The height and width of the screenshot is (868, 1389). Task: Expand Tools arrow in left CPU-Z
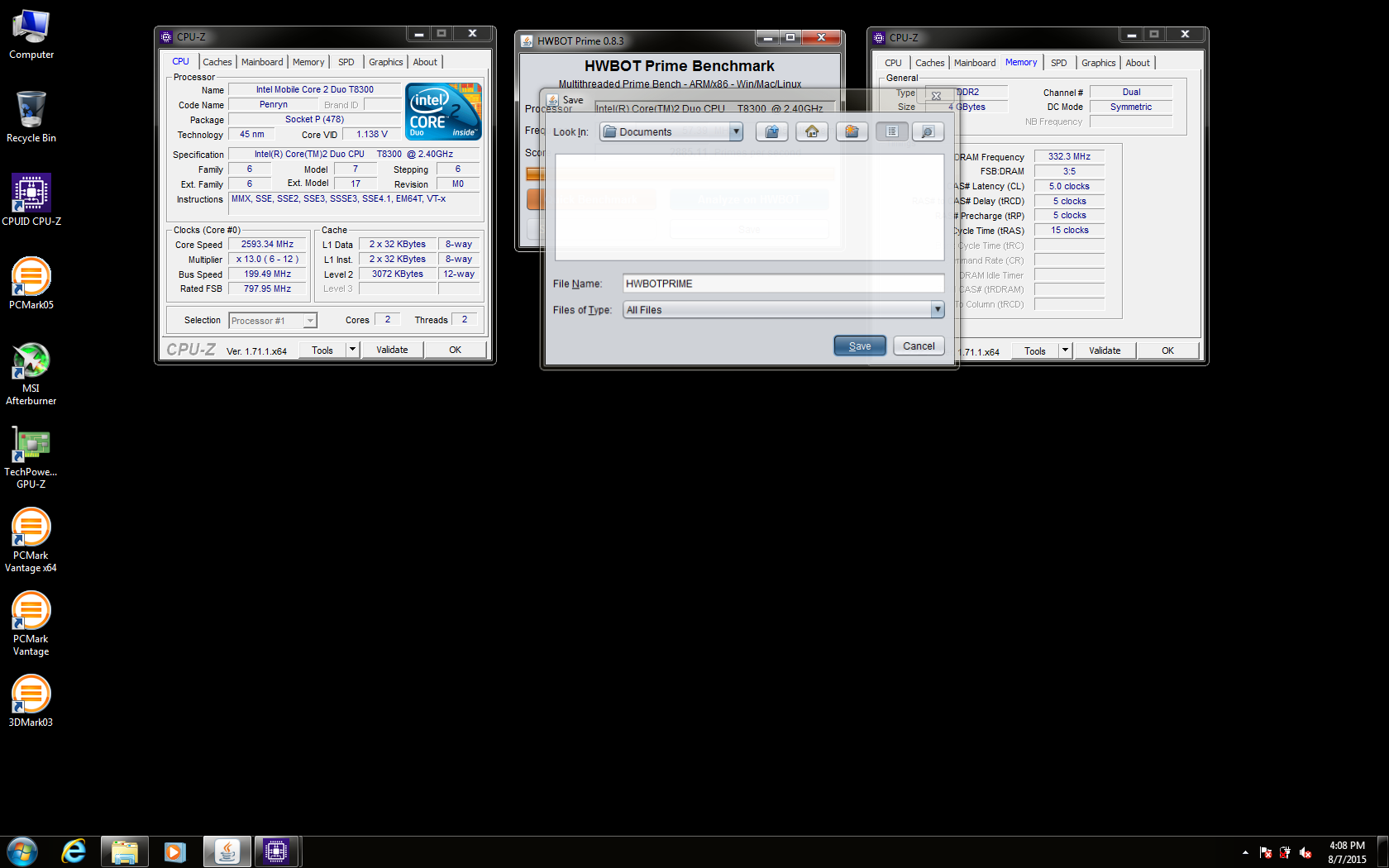(352, 350)
